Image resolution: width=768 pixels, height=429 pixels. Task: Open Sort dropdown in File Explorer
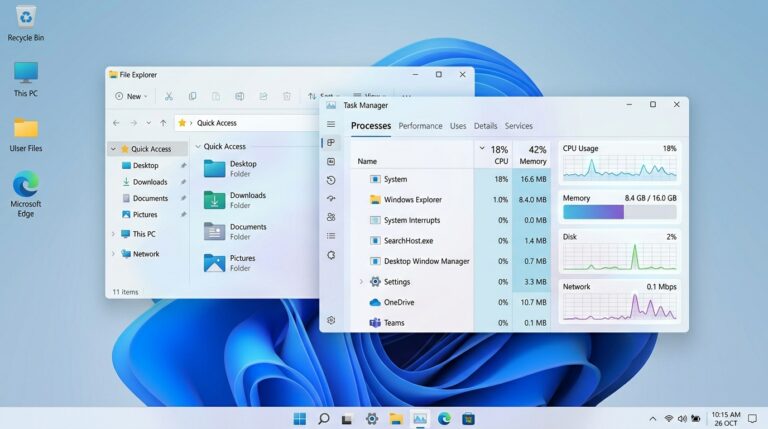[323, 96]
